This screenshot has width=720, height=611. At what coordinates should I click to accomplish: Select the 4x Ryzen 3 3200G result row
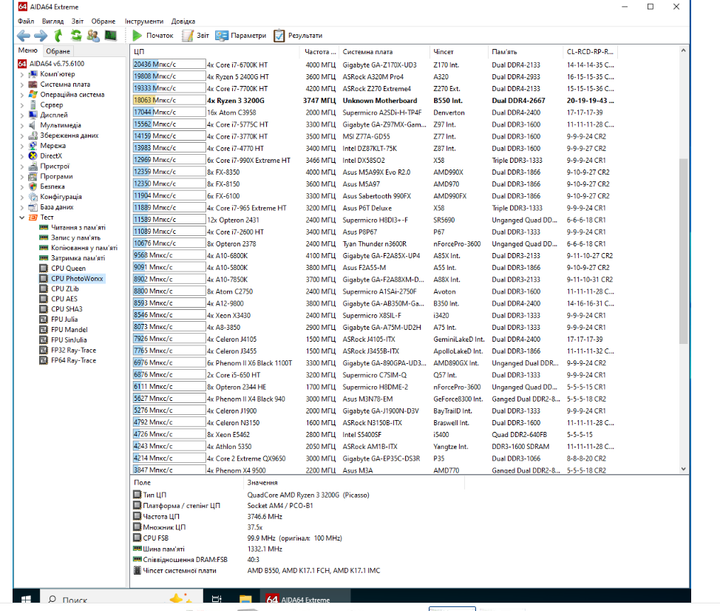[374, 101]
